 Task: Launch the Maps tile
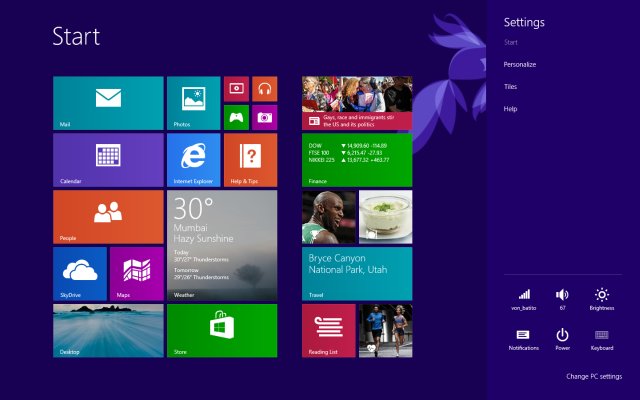(x=136, y=273)
